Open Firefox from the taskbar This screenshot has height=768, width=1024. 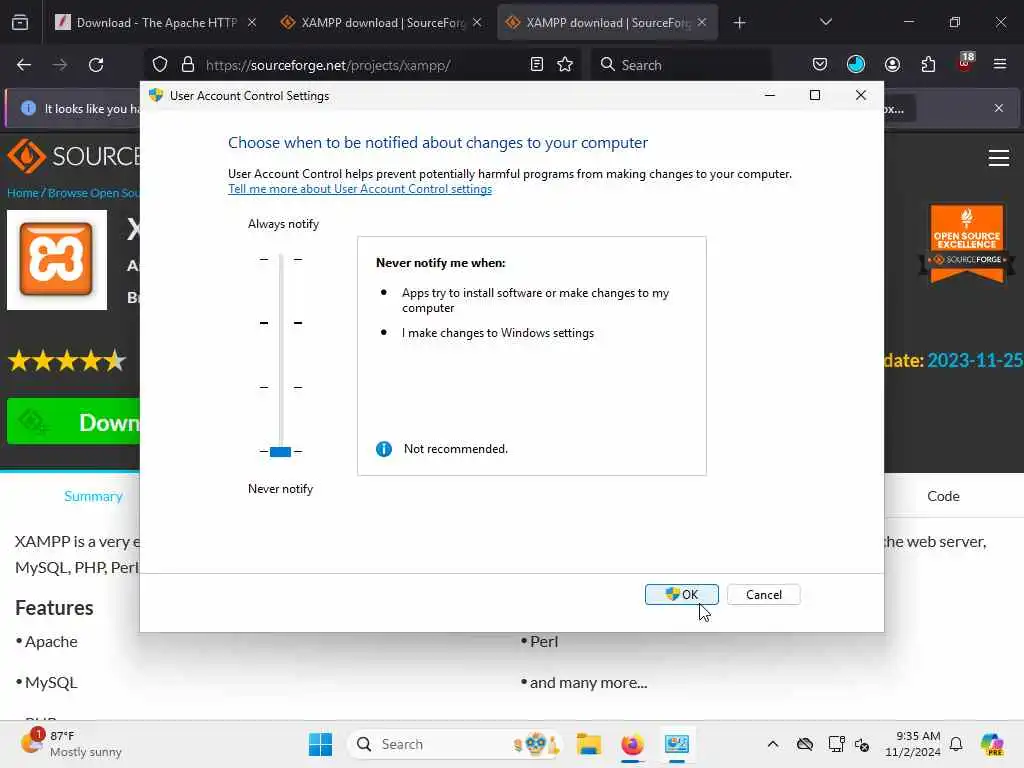632,744
